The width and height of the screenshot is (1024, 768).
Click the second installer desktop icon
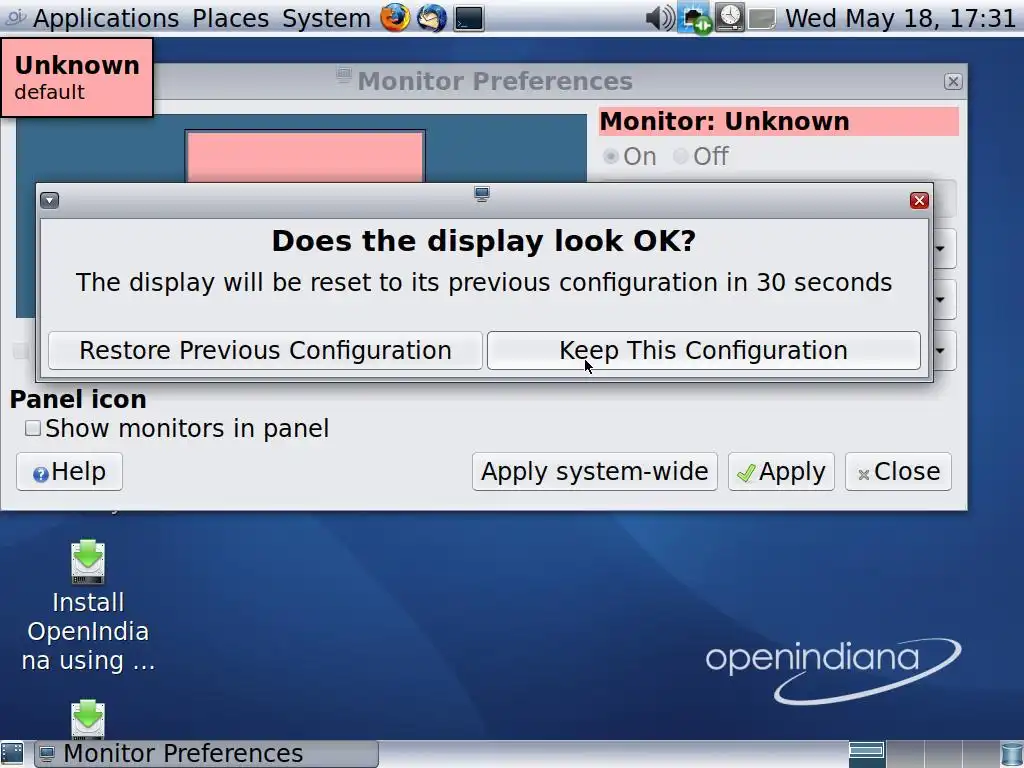pos(88,718)
